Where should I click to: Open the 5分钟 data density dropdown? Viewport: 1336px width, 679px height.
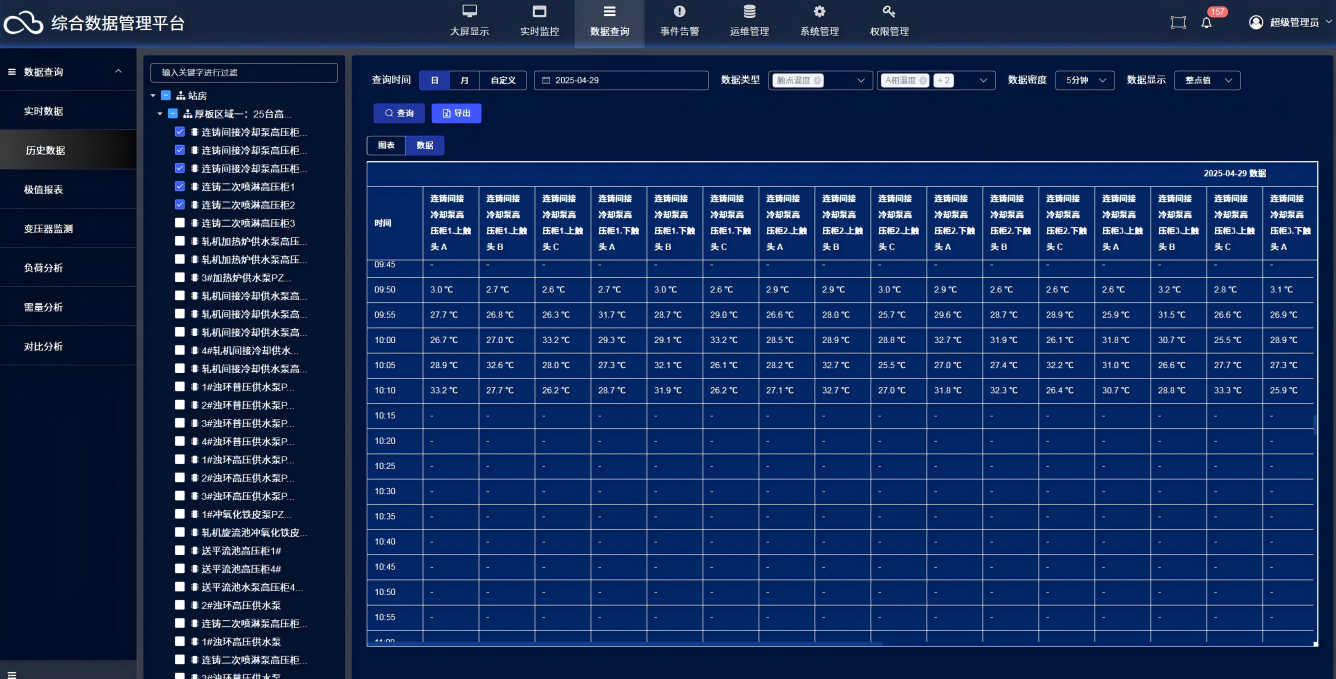[1084, 80]
